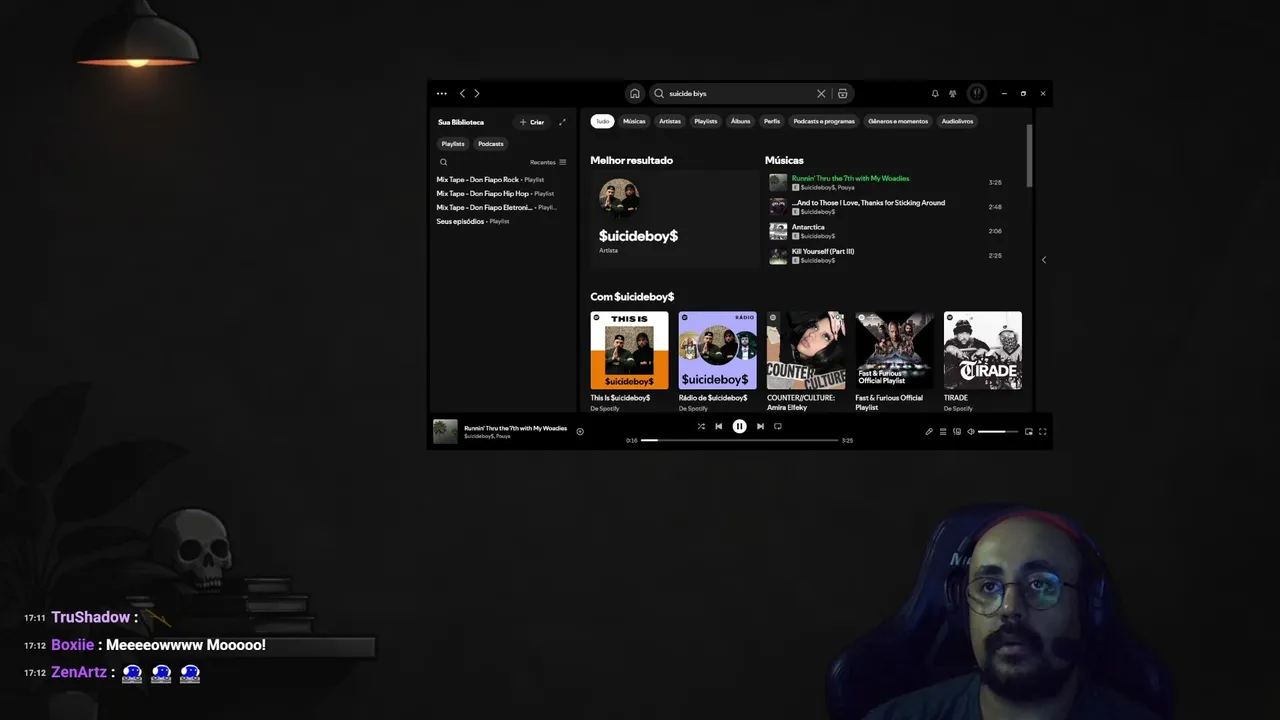Select the Audiolivros filter
This screenshot has width=1280, height=720.
(957, 121)
